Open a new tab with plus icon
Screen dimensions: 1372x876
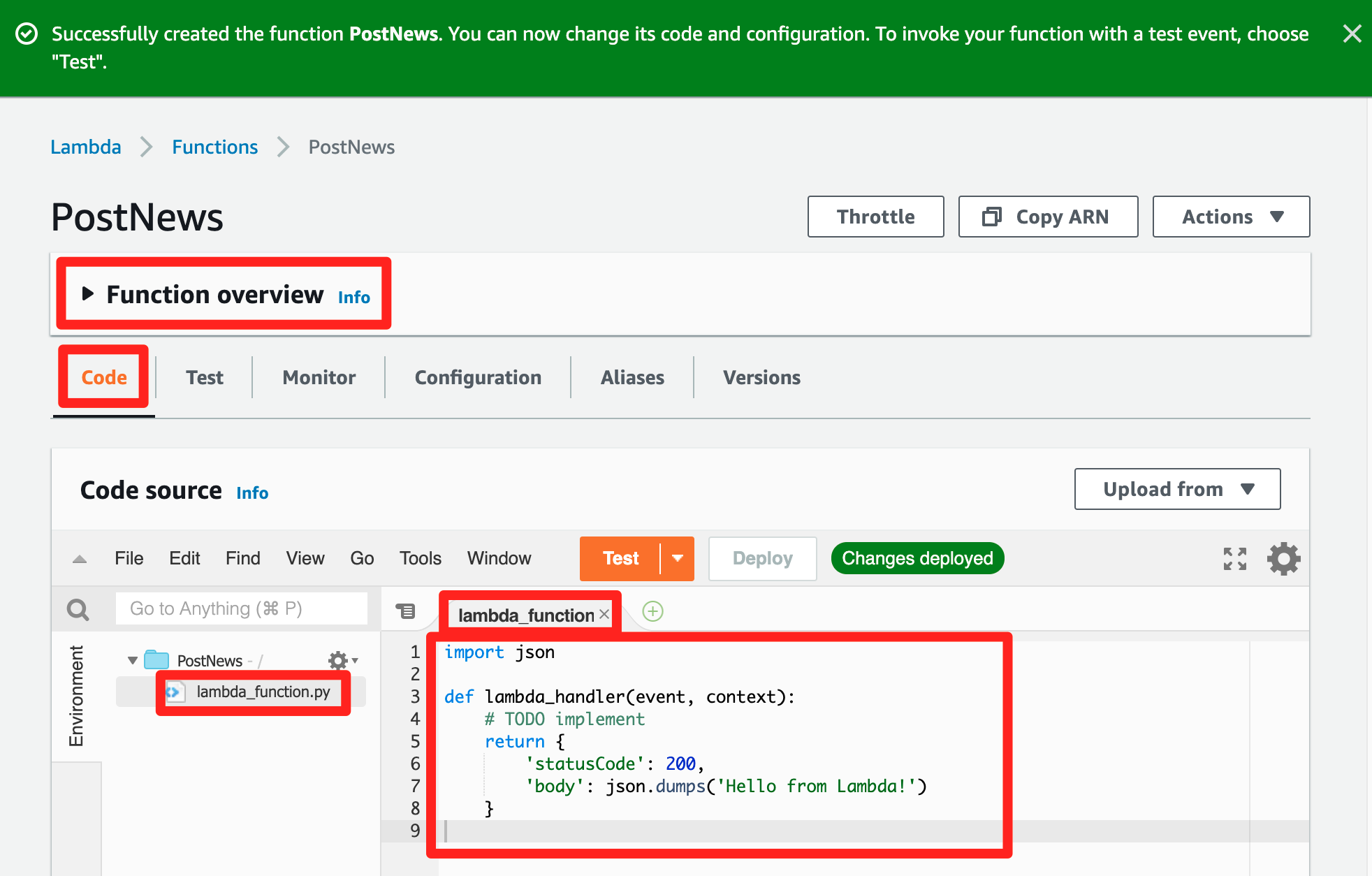pos(652,611)
